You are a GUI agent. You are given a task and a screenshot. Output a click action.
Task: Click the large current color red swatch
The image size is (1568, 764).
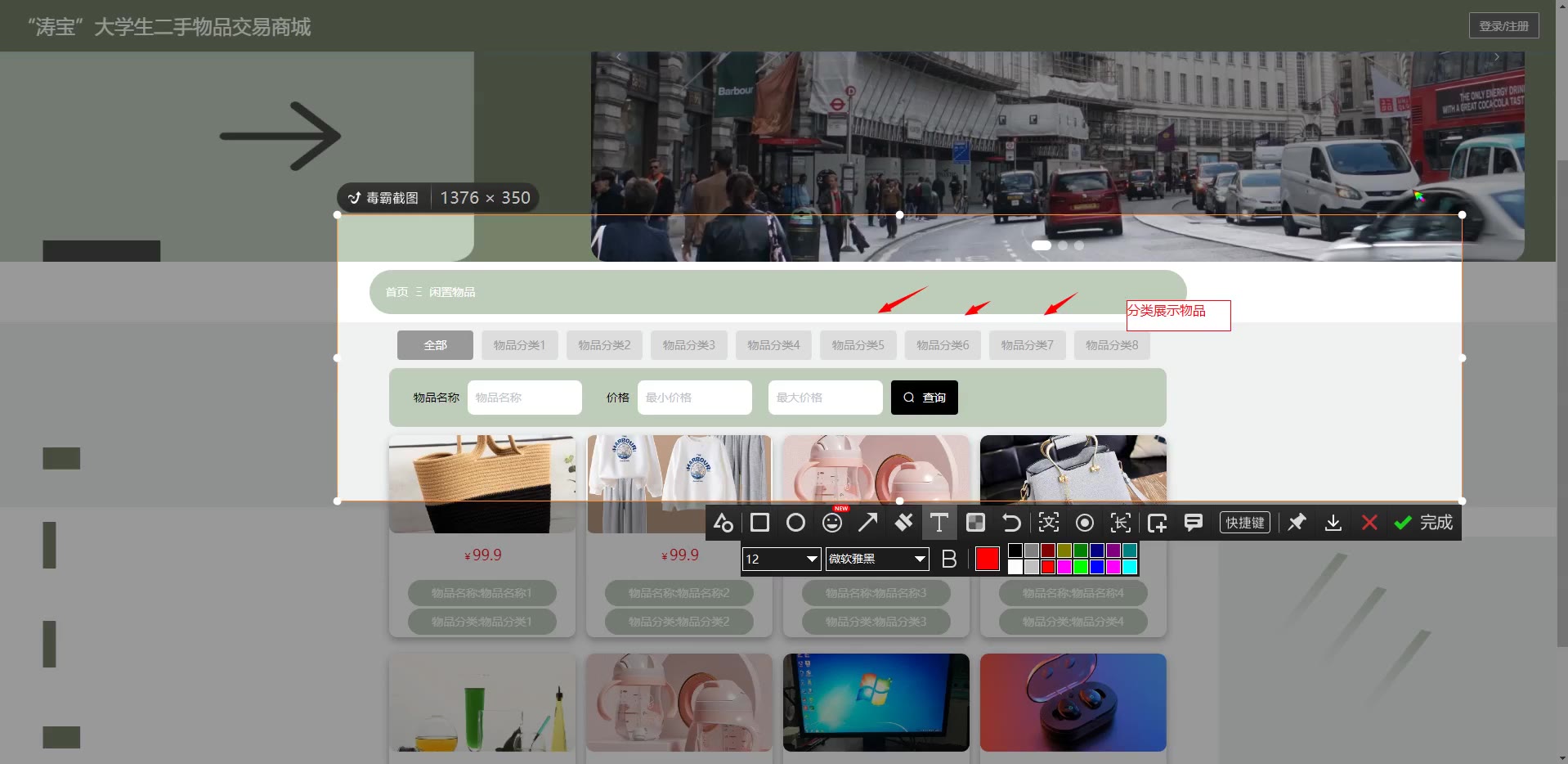(988, 559)
